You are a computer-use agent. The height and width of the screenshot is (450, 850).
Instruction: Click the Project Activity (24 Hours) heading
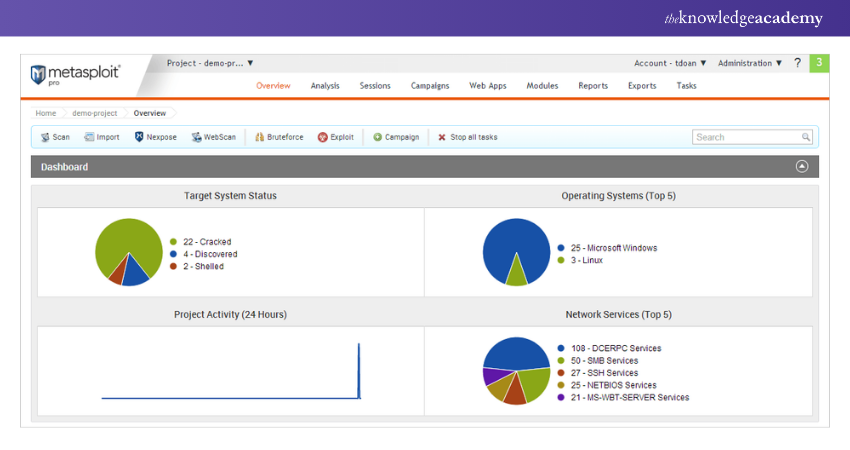230,314
